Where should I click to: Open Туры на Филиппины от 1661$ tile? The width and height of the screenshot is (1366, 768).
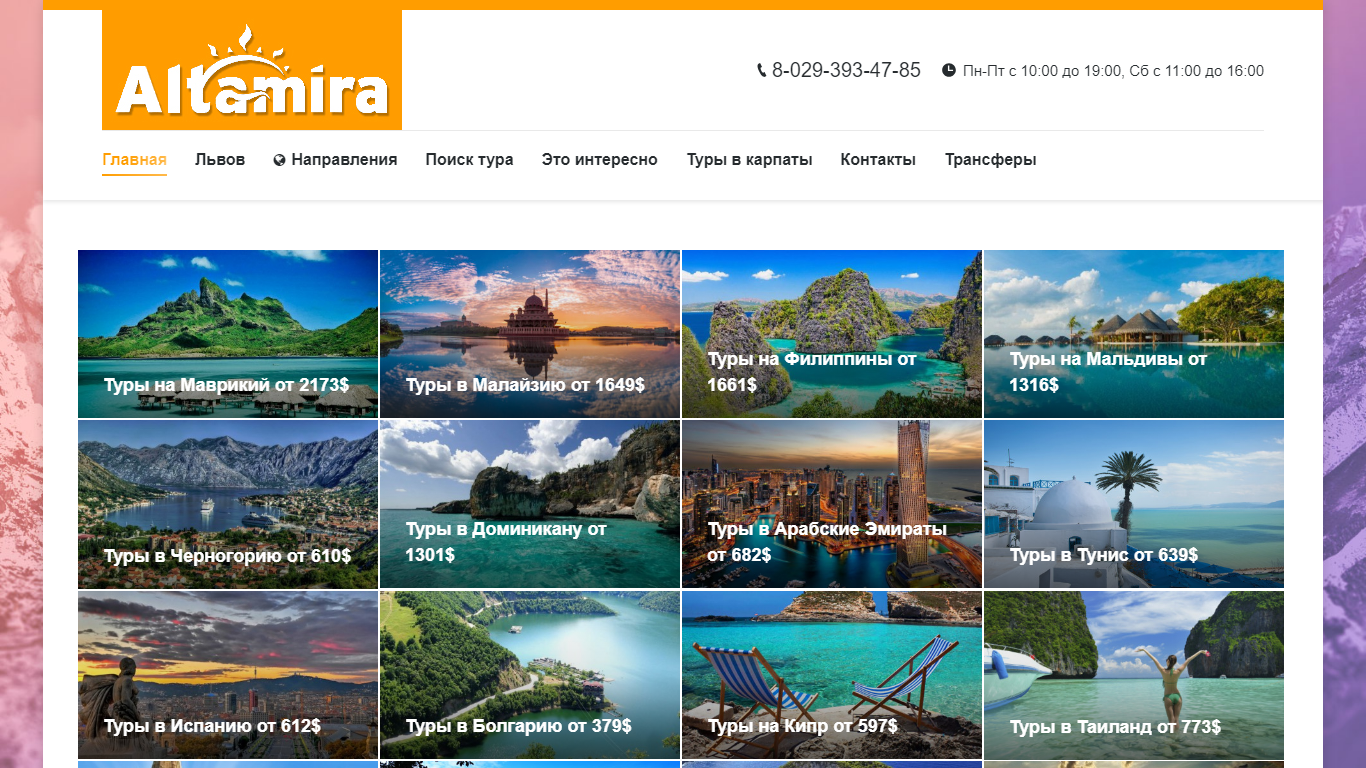(x=832, y=334)
